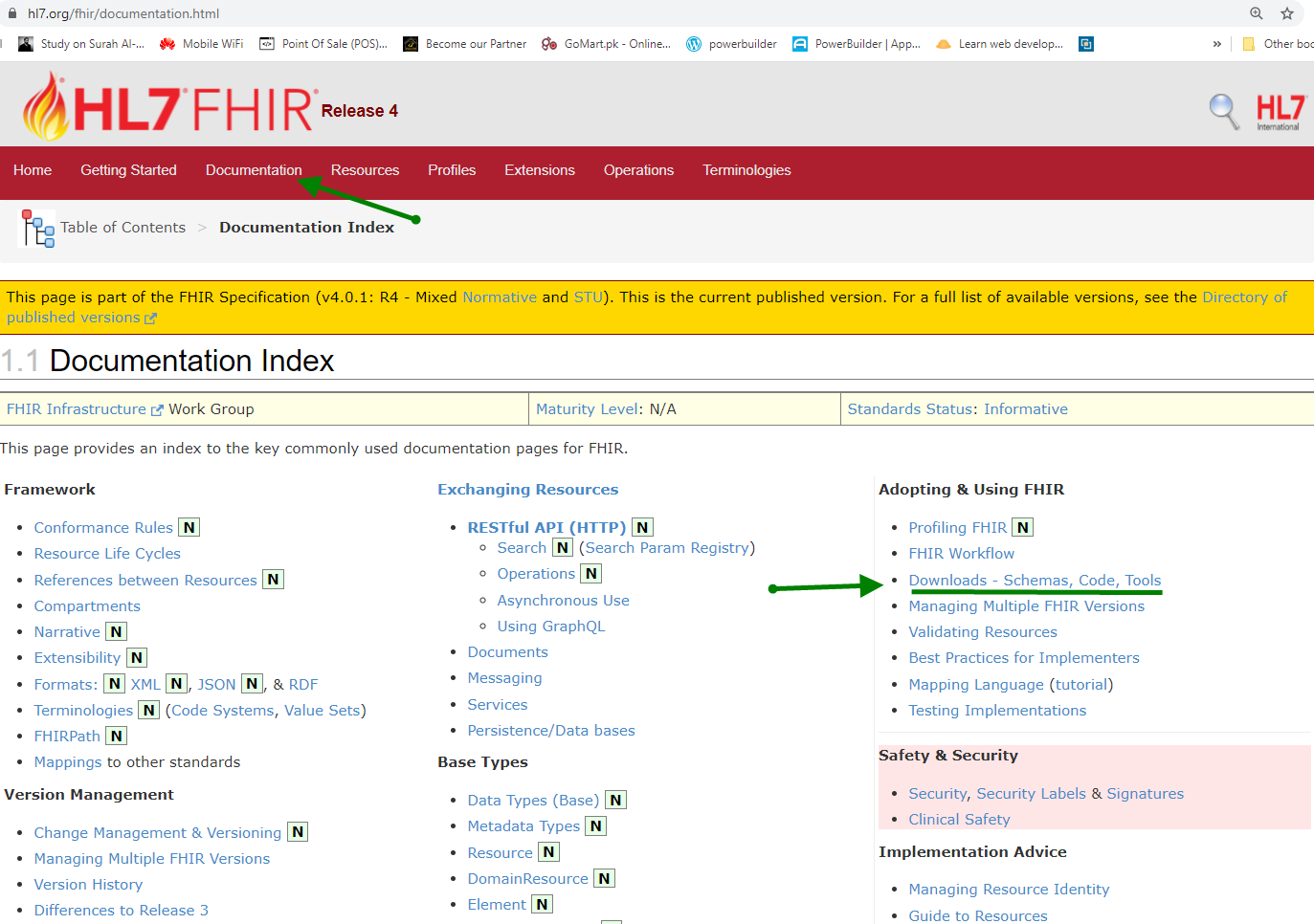
Task: Click the browser zoom magnifier icon
Action: pyautogui.click(x=1257, y=13)
